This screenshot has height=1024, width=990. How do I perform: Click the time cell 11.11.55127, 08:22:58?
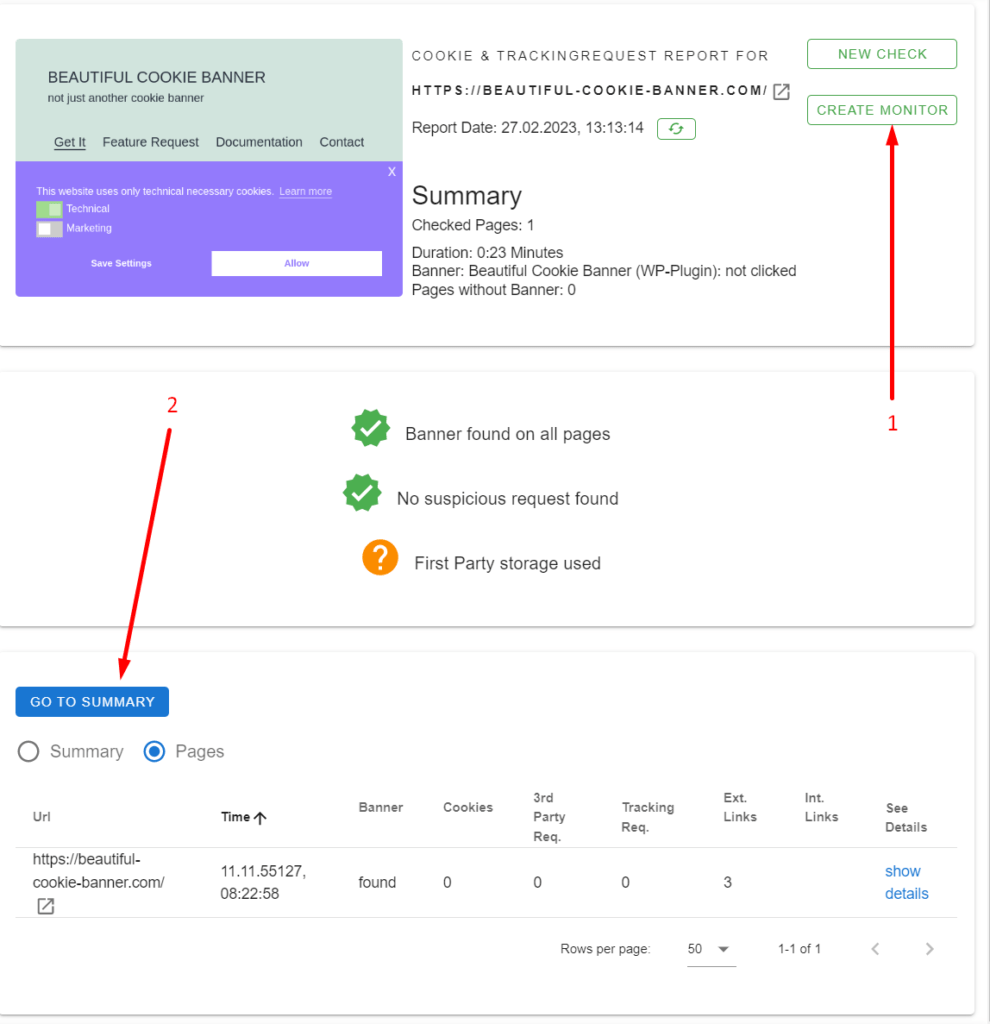(263, 882)
